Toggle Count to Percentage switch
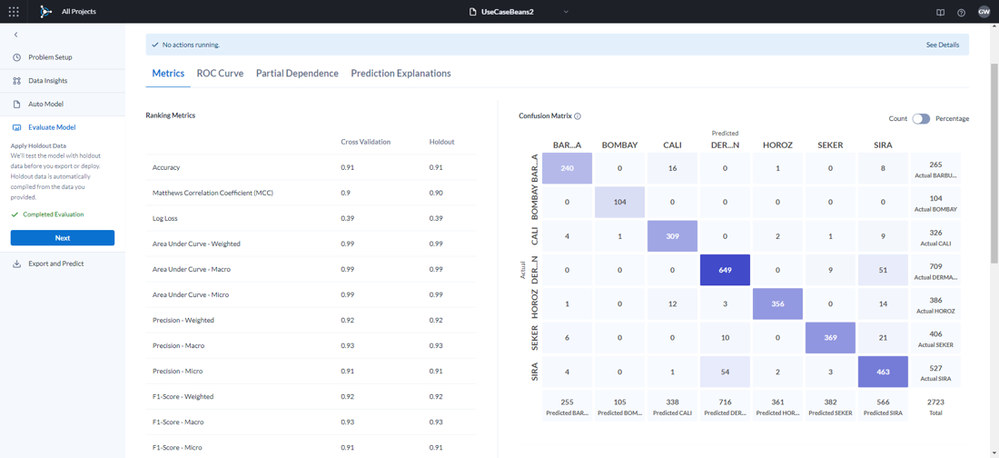This screenshot has width=999, height=458. [x=921, y=118]
